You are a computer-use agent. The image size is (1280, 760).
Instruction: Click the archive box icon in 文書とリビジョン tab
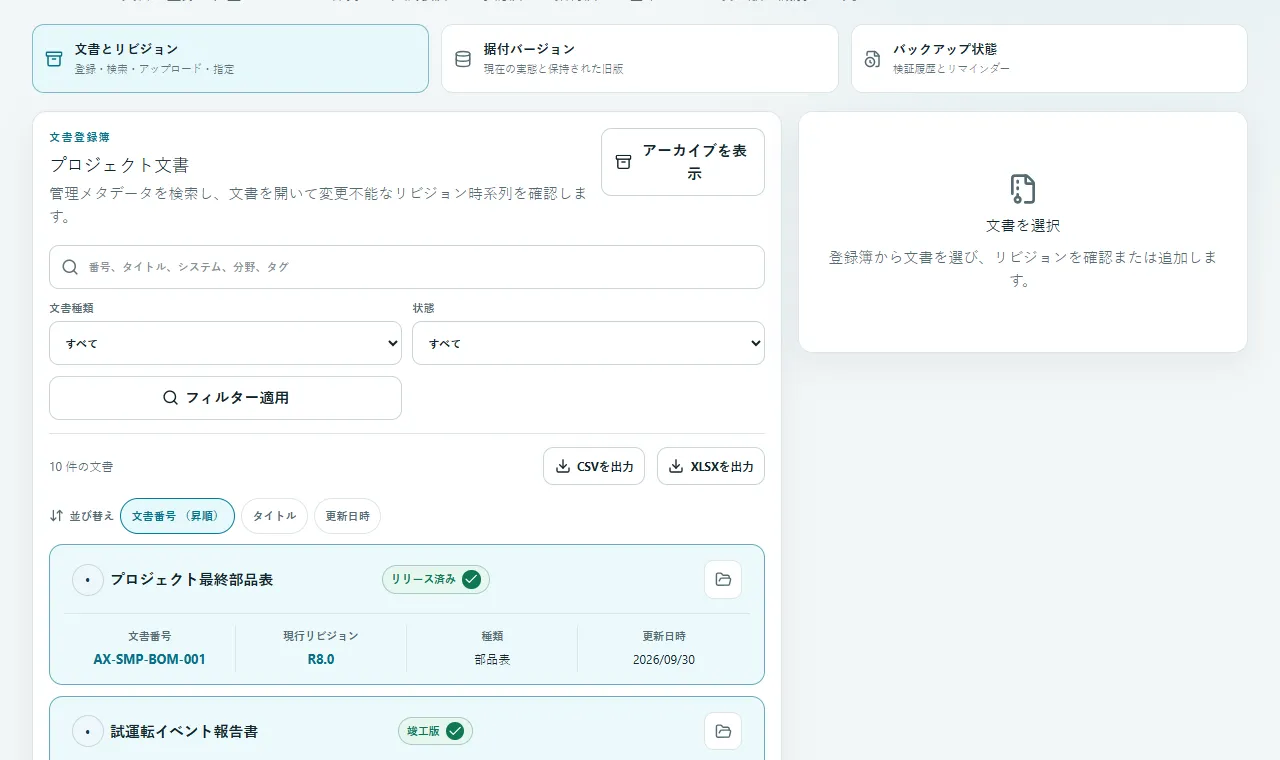[x=54, y=59]
